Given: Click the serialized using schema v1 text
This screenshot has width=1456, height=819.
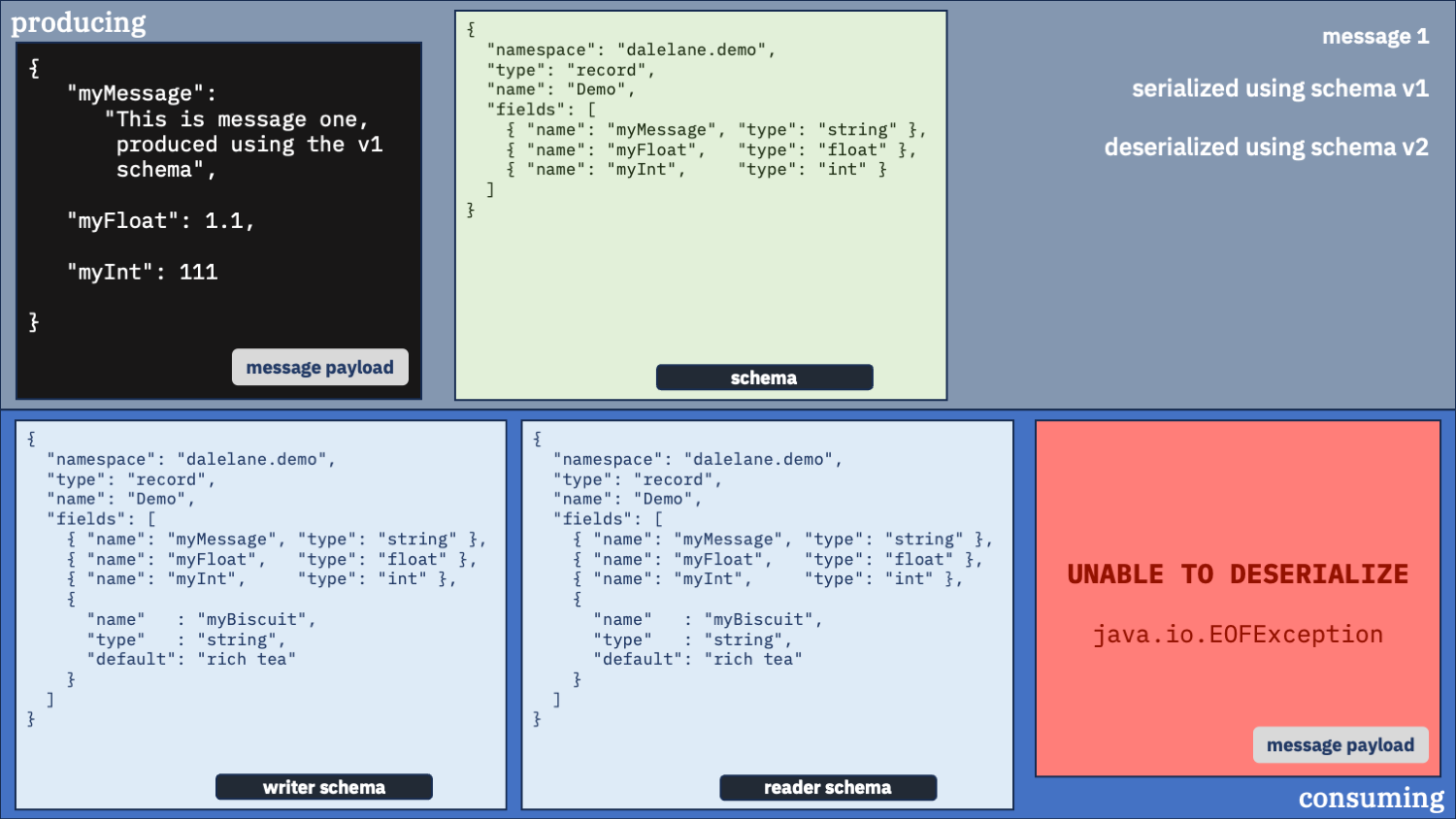Looking at the screenshot, I should 1279,89.
